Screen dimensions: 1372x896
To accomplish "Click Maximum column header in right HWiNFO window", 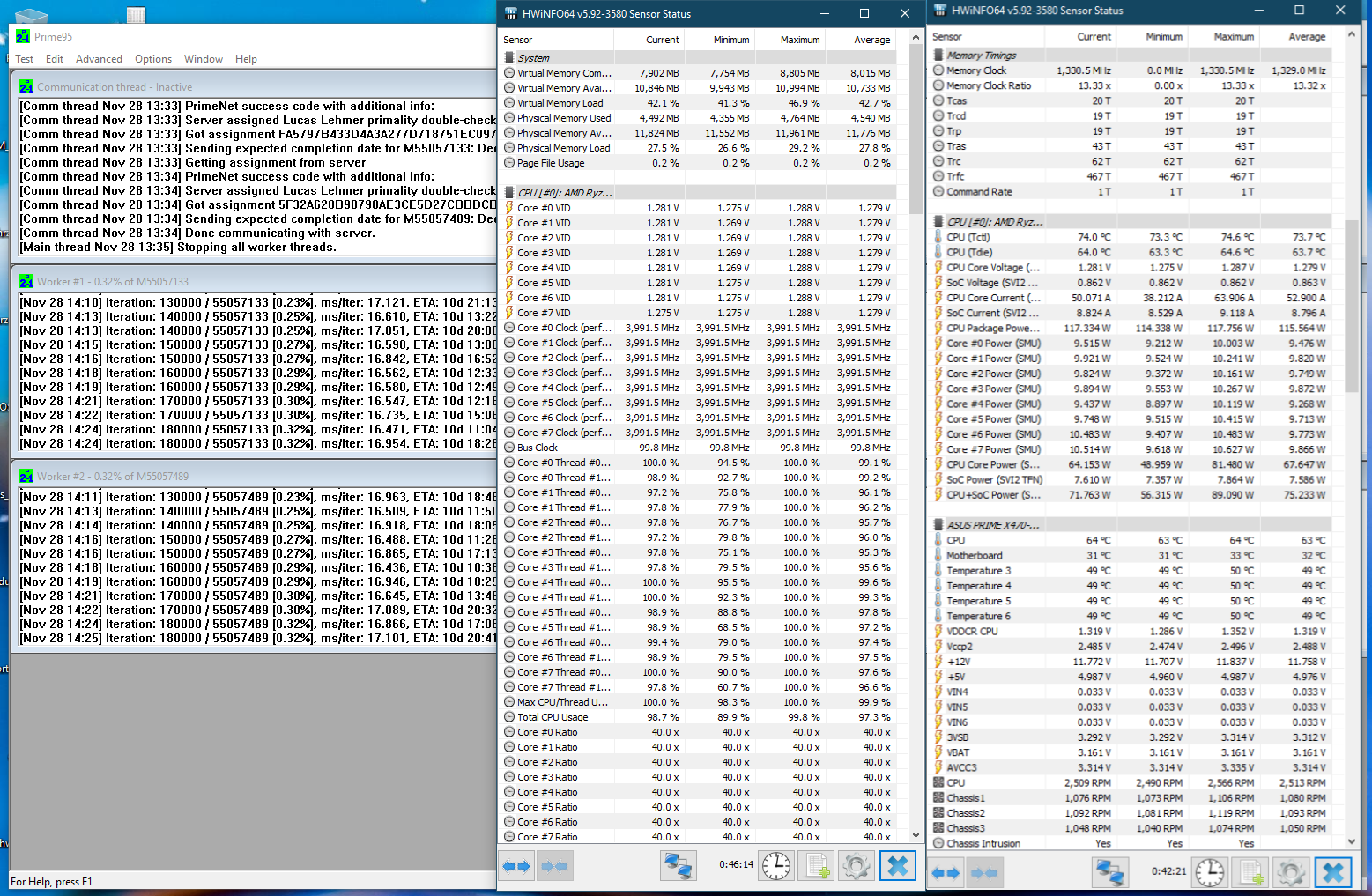I will (1222, 36).
